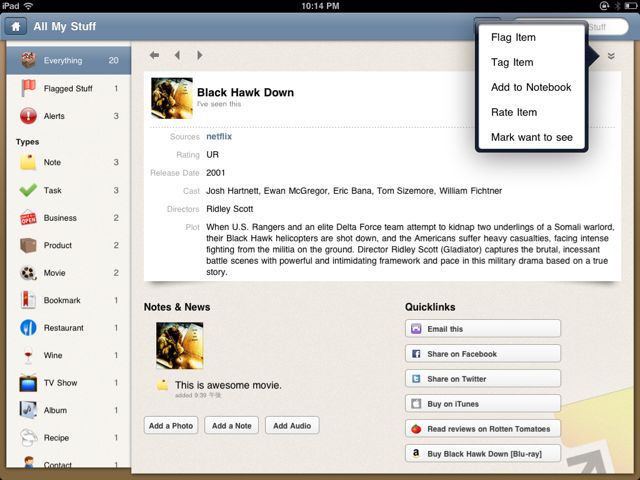The width and height of the screenshot is (640, 480).
Task: Open Flagged Stuff flag icon
Action: point(28,88)
